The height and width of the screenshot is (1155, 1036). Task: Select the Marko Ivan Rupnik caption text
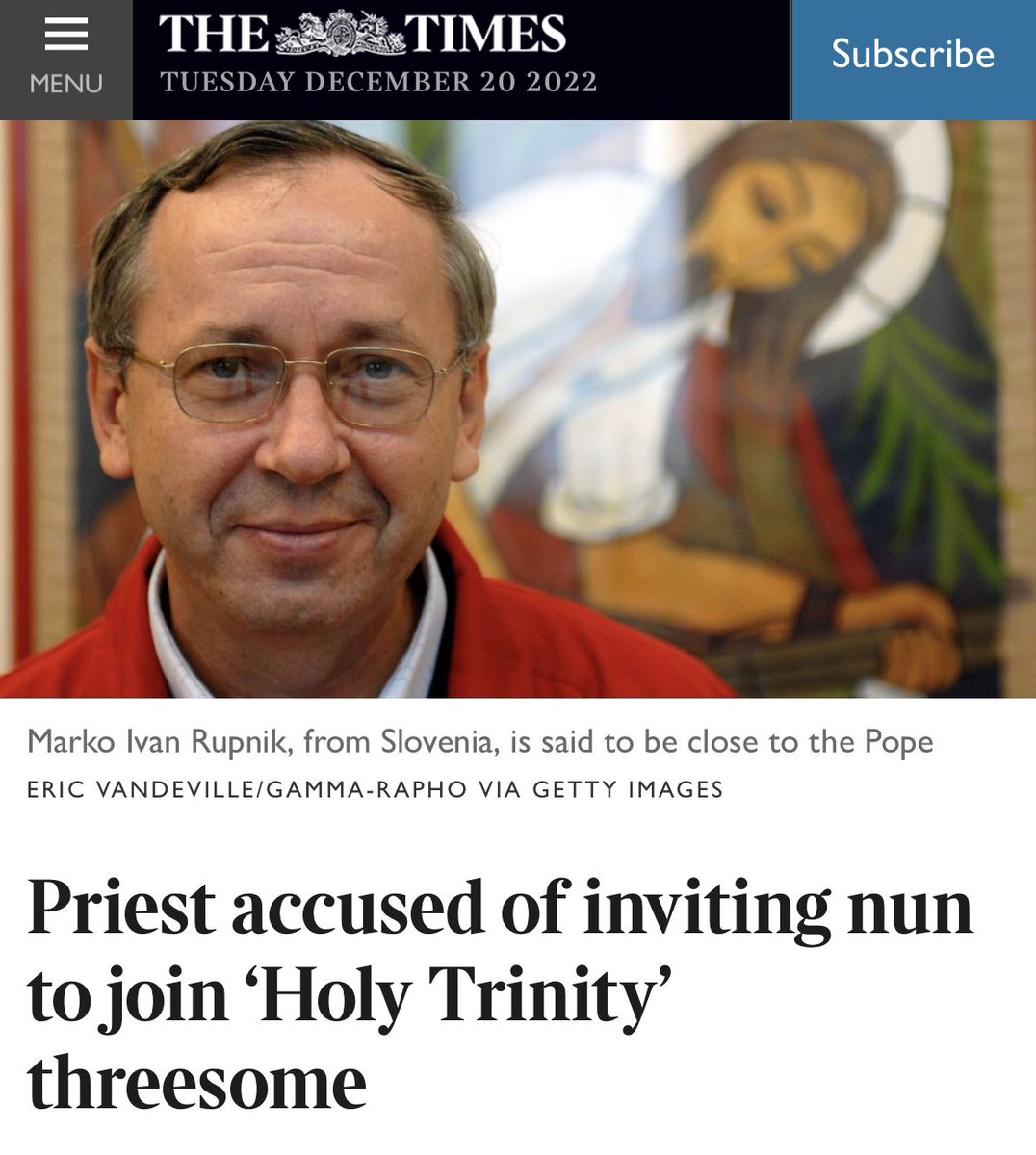[480, 742]
